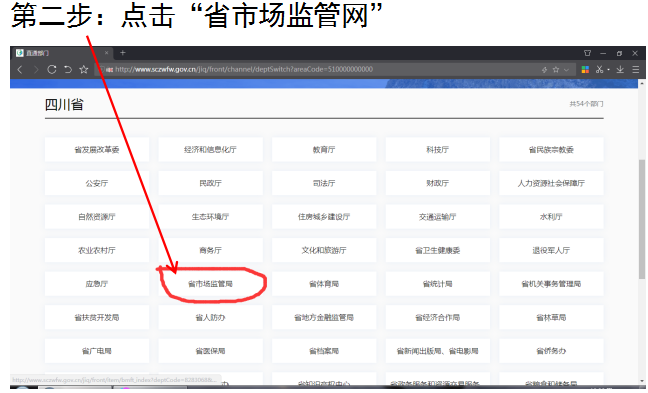Image resolution: width=648 pixels, height=393 pixels.
Task: Open the downloads arrow icon
Action: pyautogui.click(x=620, y=69)
